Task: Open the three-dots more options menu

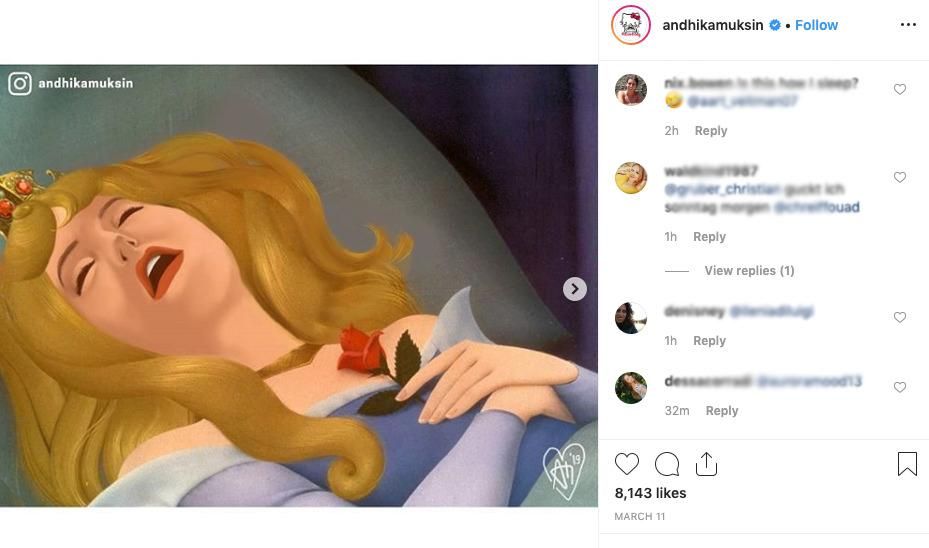Action: [908, 25]
